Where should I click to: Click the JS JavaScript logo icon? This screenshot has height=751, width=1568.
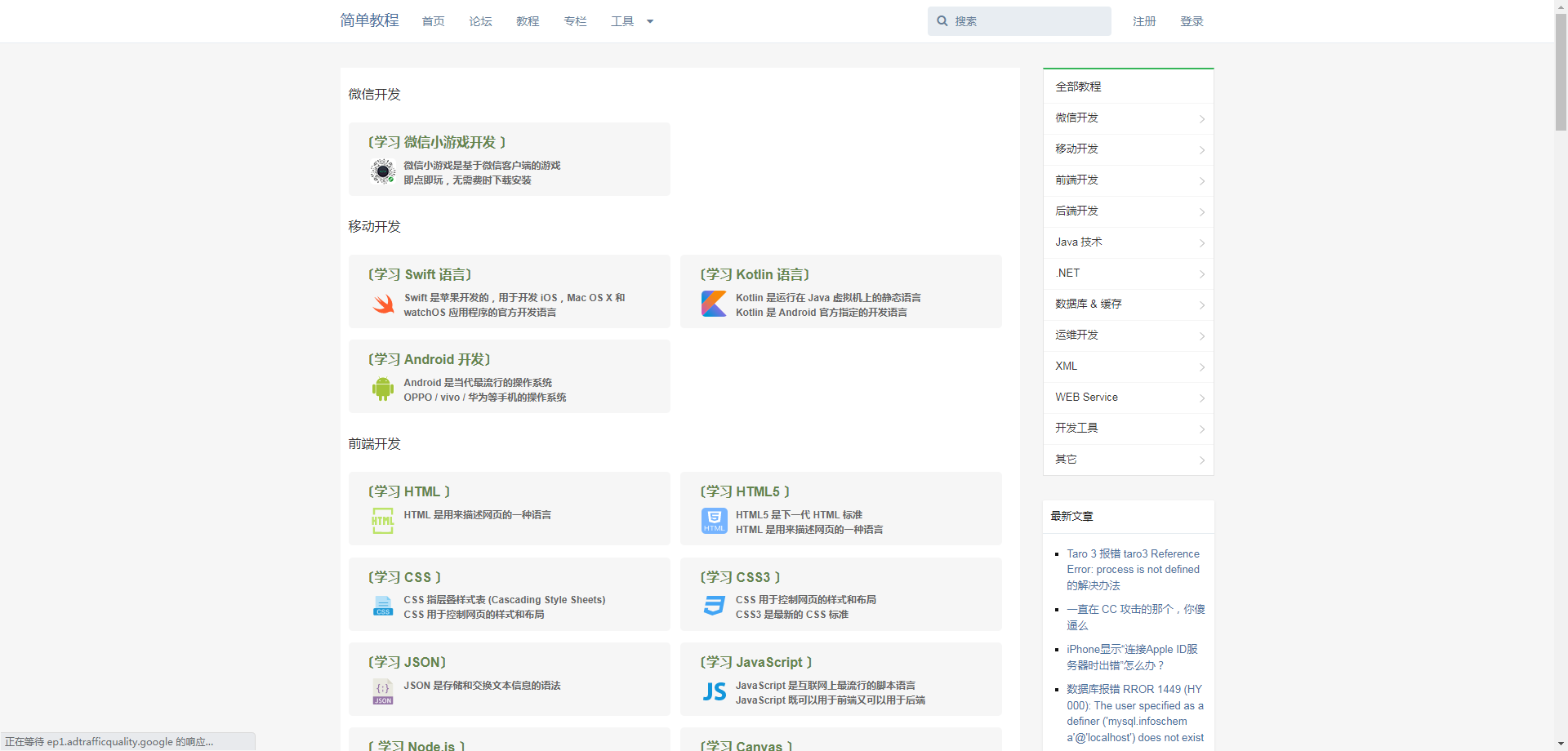(715, 691)
